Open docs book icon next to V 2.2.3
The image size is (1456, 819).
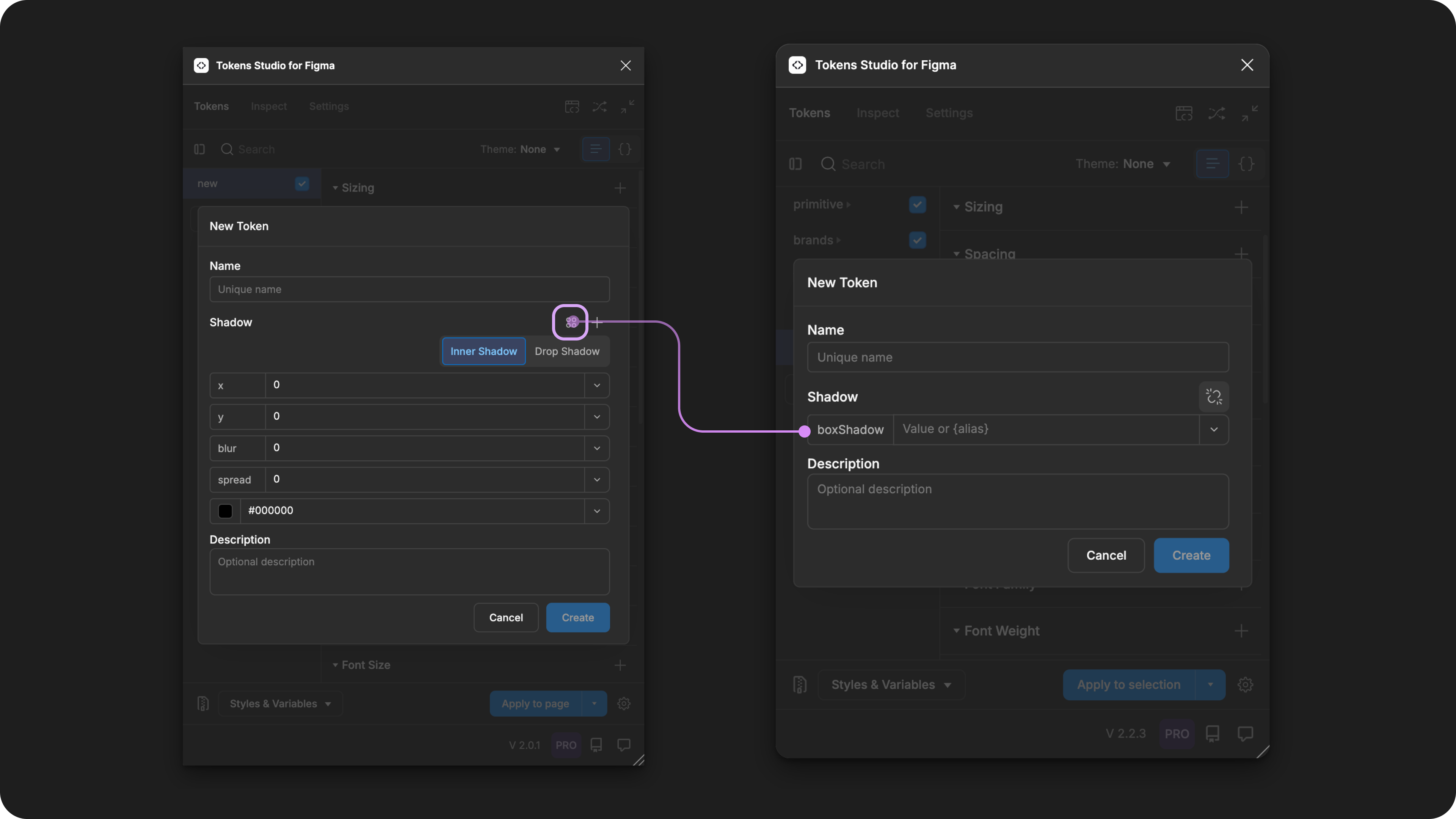tap(1213, 734)
